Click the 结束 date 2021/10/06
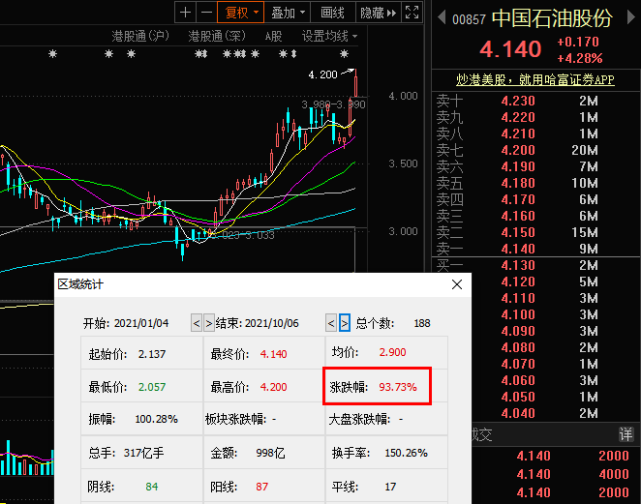Image resolution: width=641 pixels, height=504 pixels. coord(272,323)
